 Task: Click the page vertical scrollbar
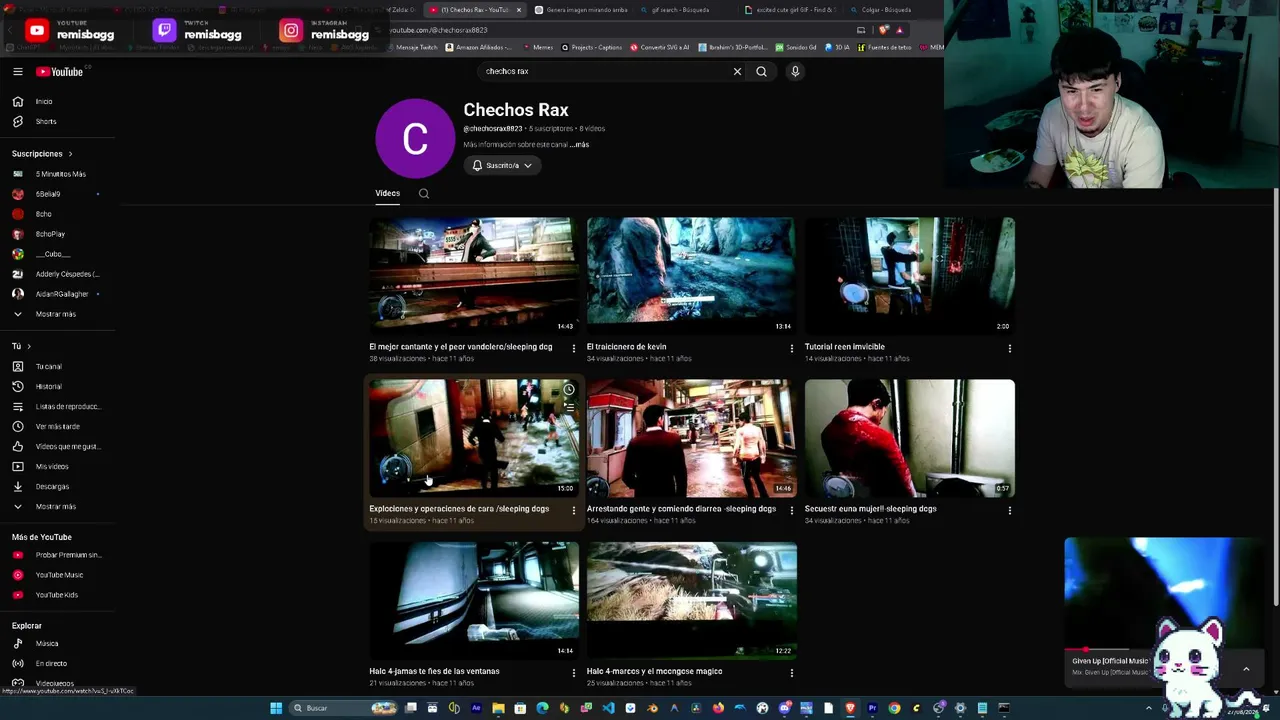1275,395
